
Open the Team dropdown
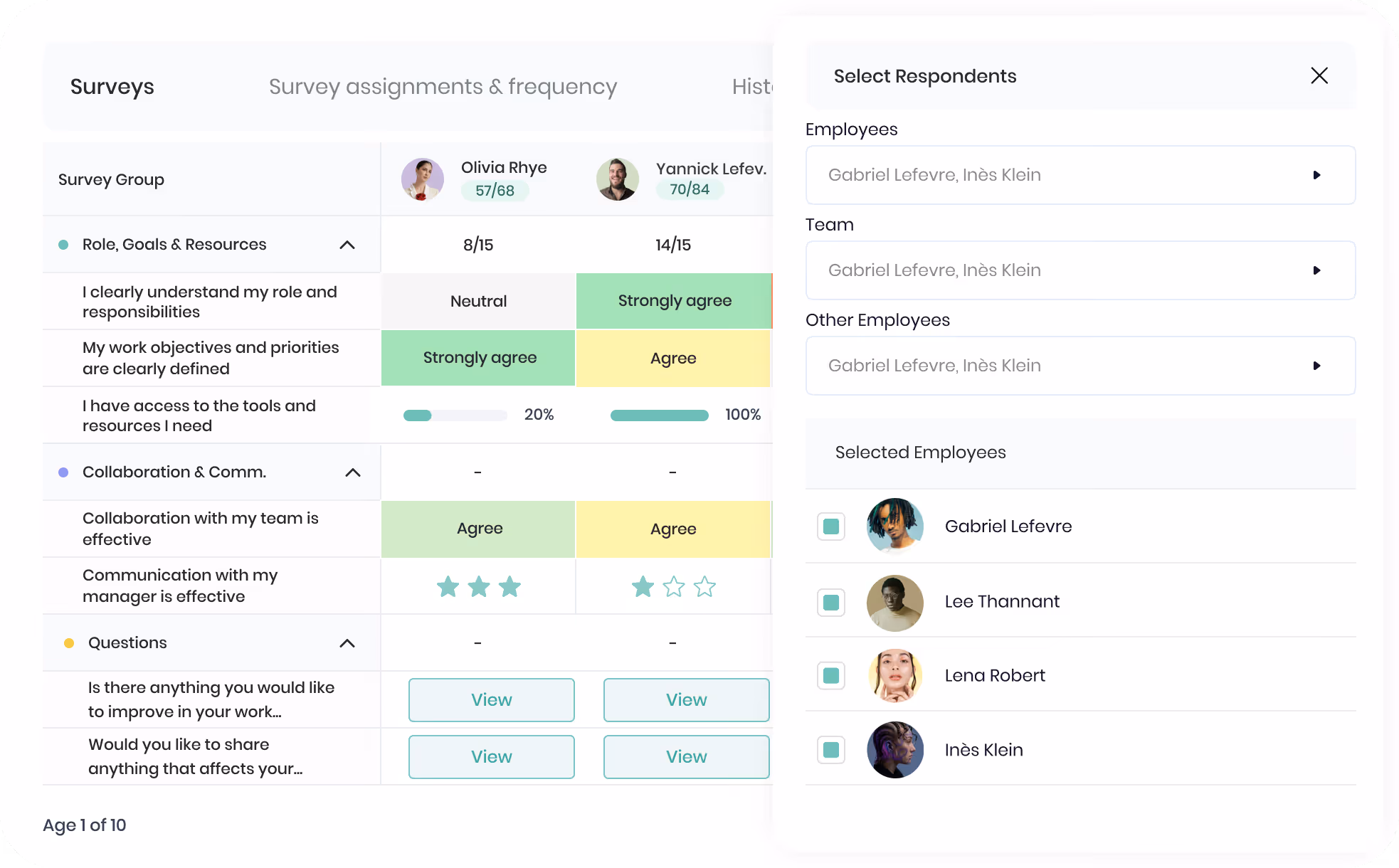tap(1080, 270)
